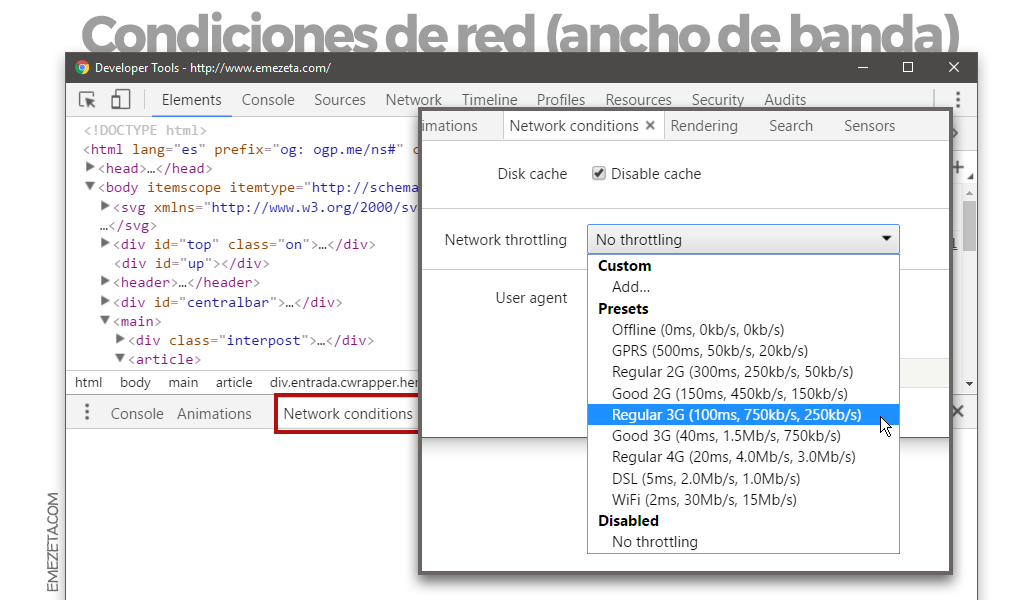The width and height of the screenshot is (1024, 600).
Task: Click main in the breadcrumb bar
Action: pos(183,383)
